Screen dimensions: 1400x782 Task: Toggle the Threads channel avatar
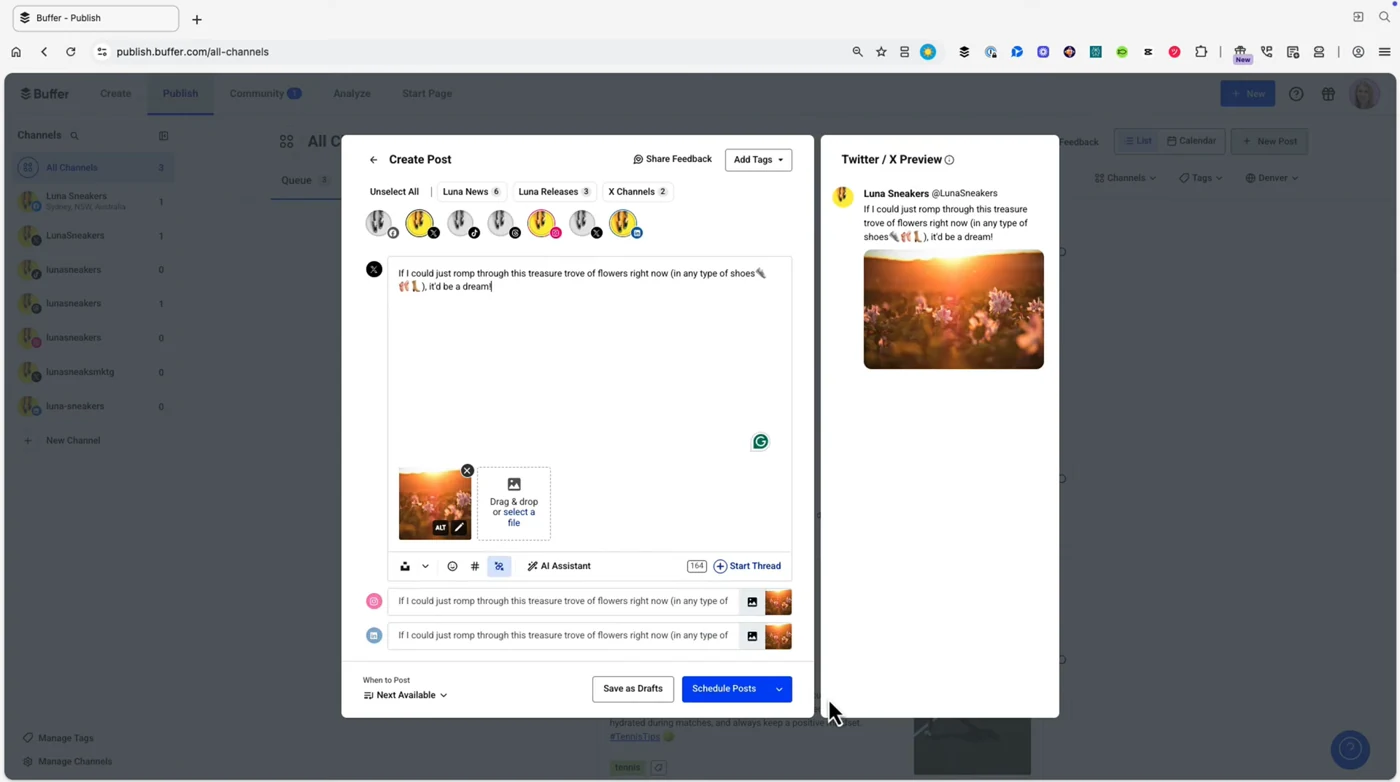(x=503, y=223)
